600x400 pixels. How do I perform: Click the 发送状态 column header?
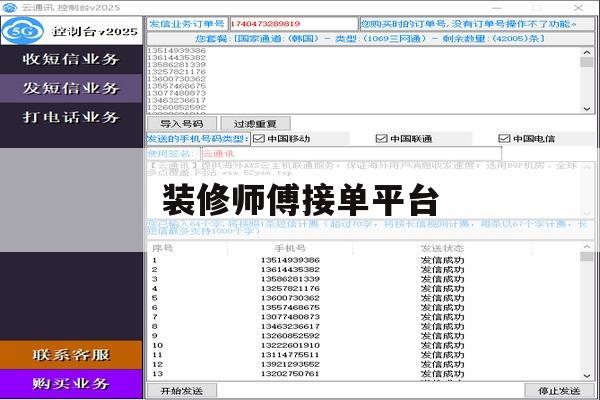pos(442,248)
